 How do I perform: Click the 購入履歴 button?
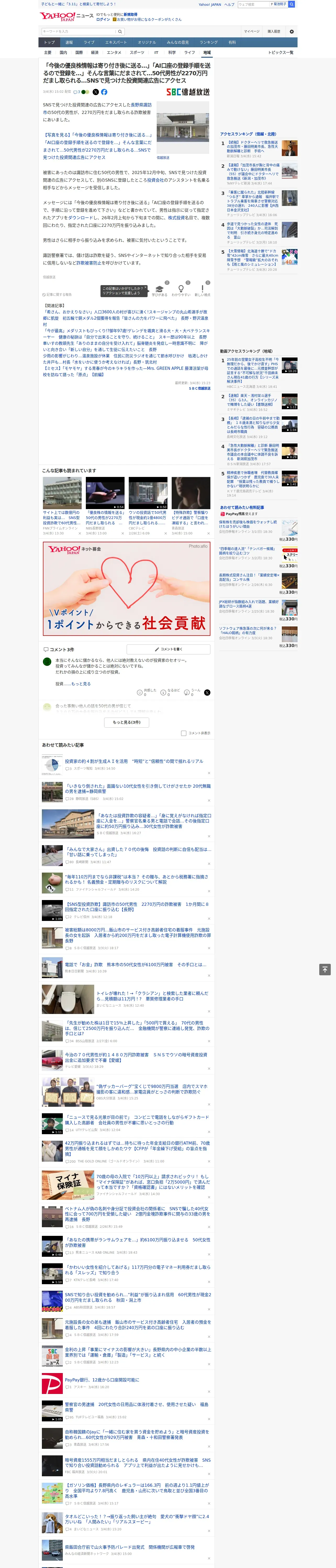click(274, 32)
